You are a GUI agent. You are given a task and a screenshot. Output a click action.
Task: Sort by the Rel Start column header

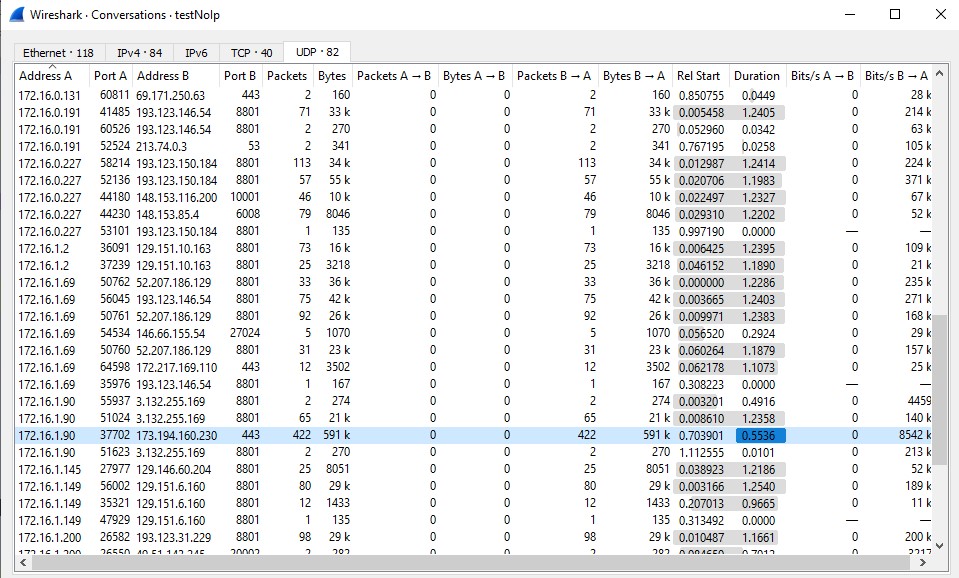(x=699, y=76)
